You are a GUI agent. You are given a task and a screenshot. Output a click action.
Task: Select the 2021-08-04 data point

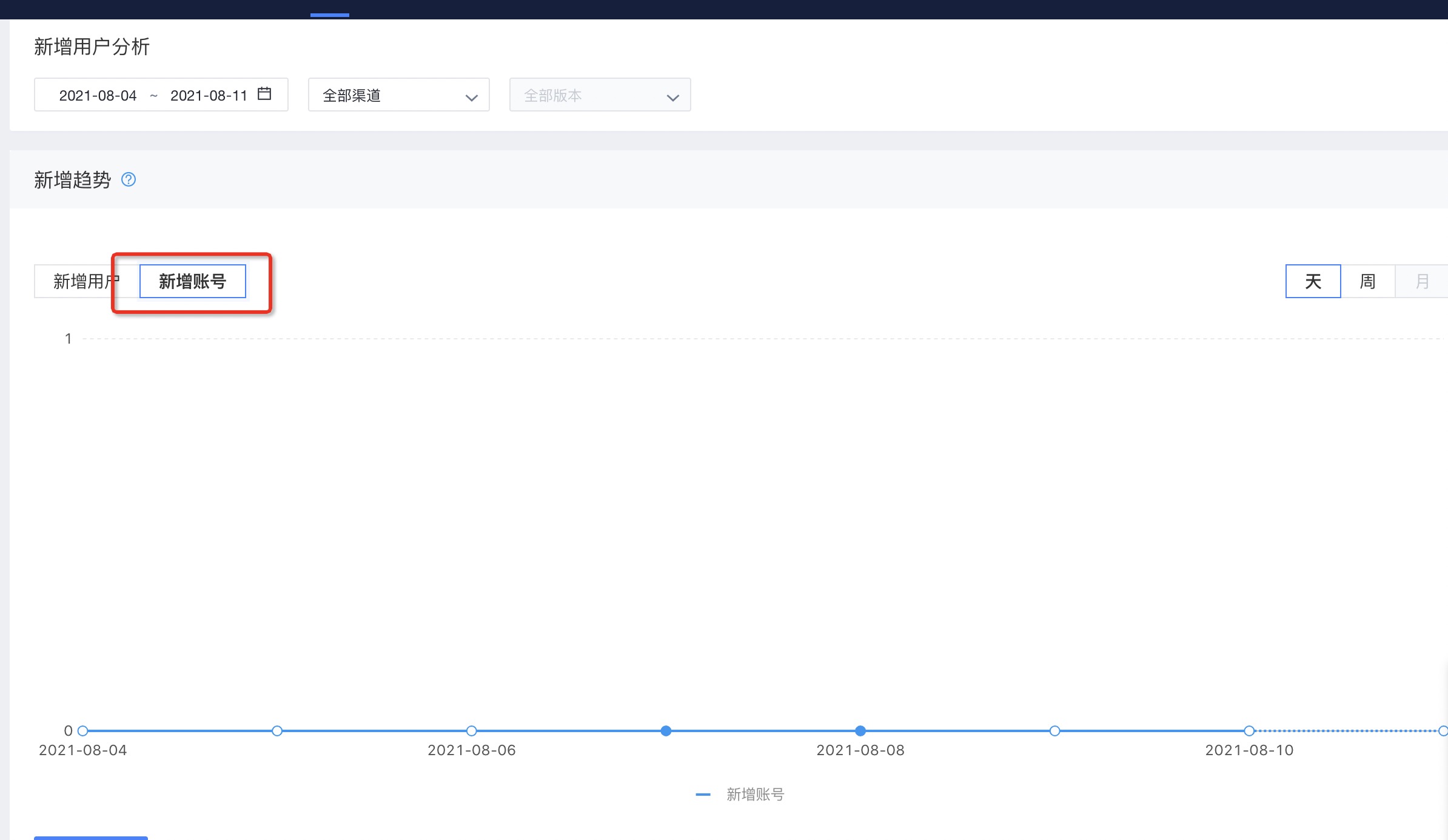[83, 731]
